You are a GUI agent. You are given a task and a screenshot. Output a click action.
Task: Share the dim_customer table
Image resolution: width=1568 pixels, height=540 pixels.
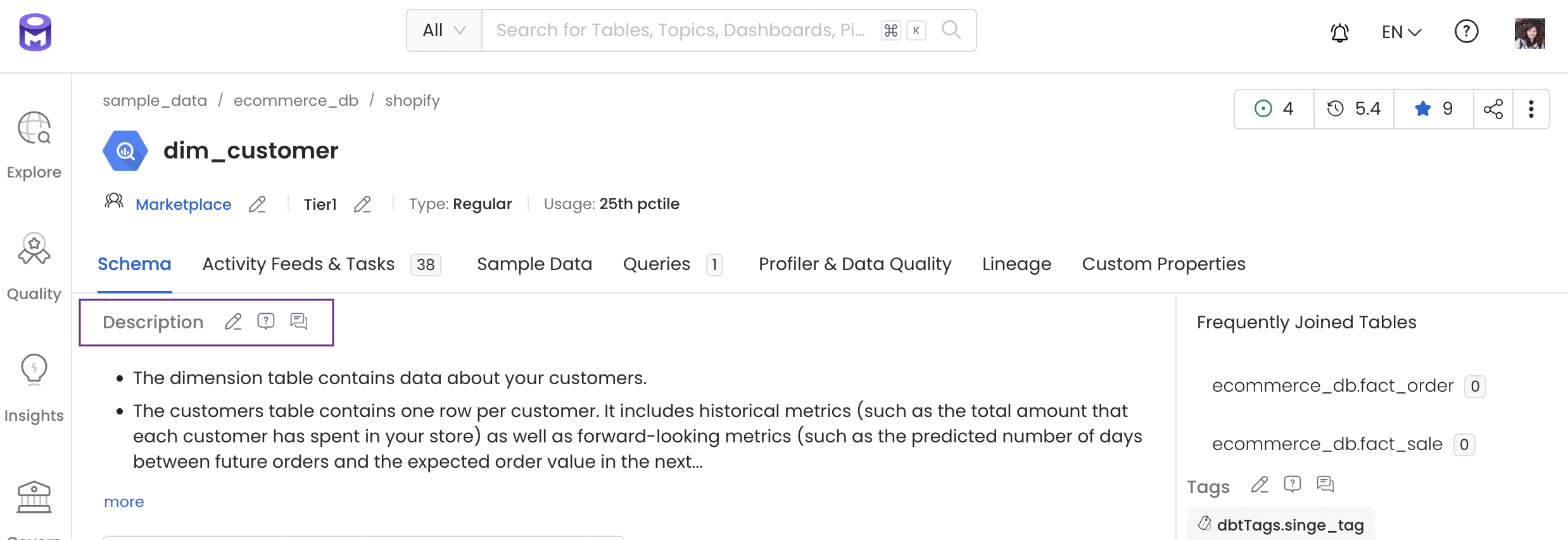click(x=1495, y=108)
